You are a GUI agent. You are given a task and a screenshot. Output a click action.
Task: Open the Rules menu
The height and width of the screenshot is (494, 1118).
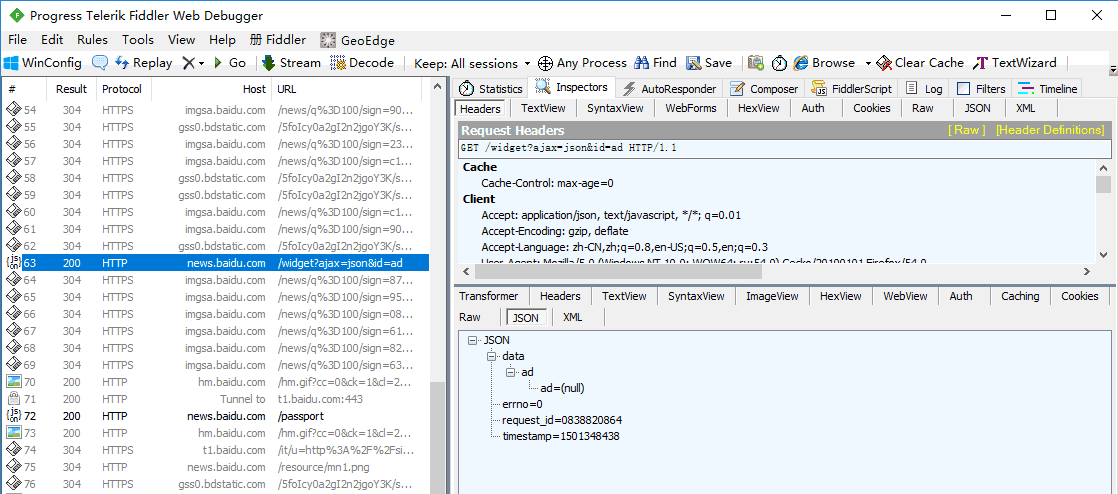pos(92,40)
